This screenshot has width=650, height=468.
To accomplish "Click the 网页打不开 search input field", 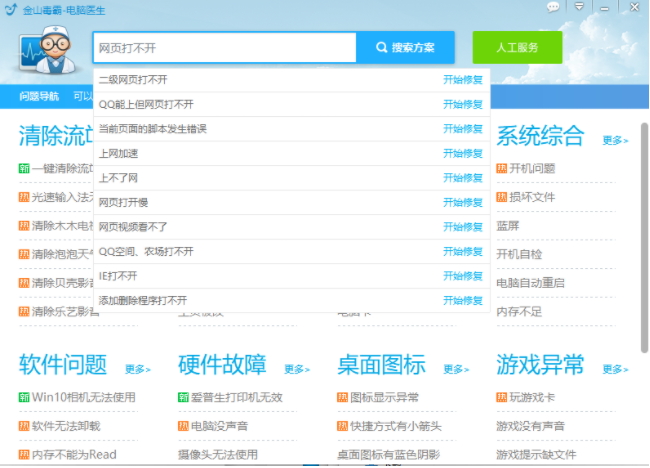I will coord(224,47).
